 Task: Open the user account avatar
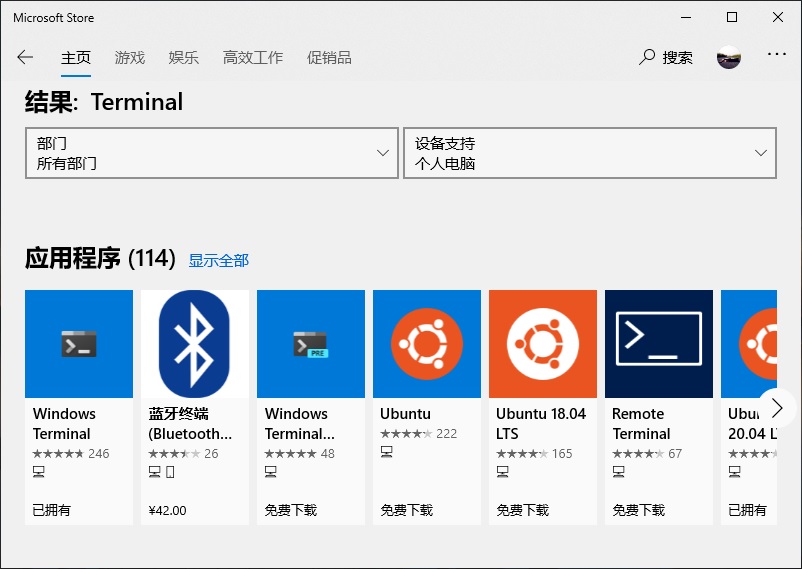point(728,57)
